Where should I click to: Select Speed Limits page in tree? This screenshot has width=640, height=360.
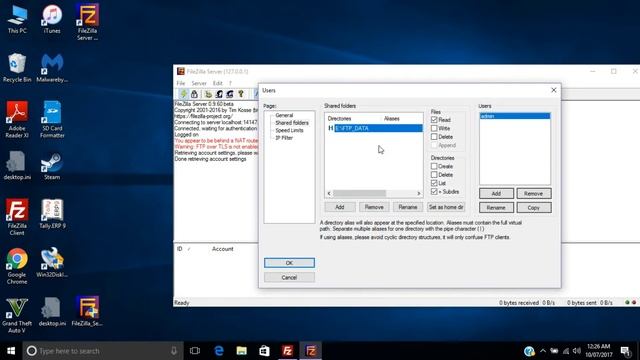289,131
